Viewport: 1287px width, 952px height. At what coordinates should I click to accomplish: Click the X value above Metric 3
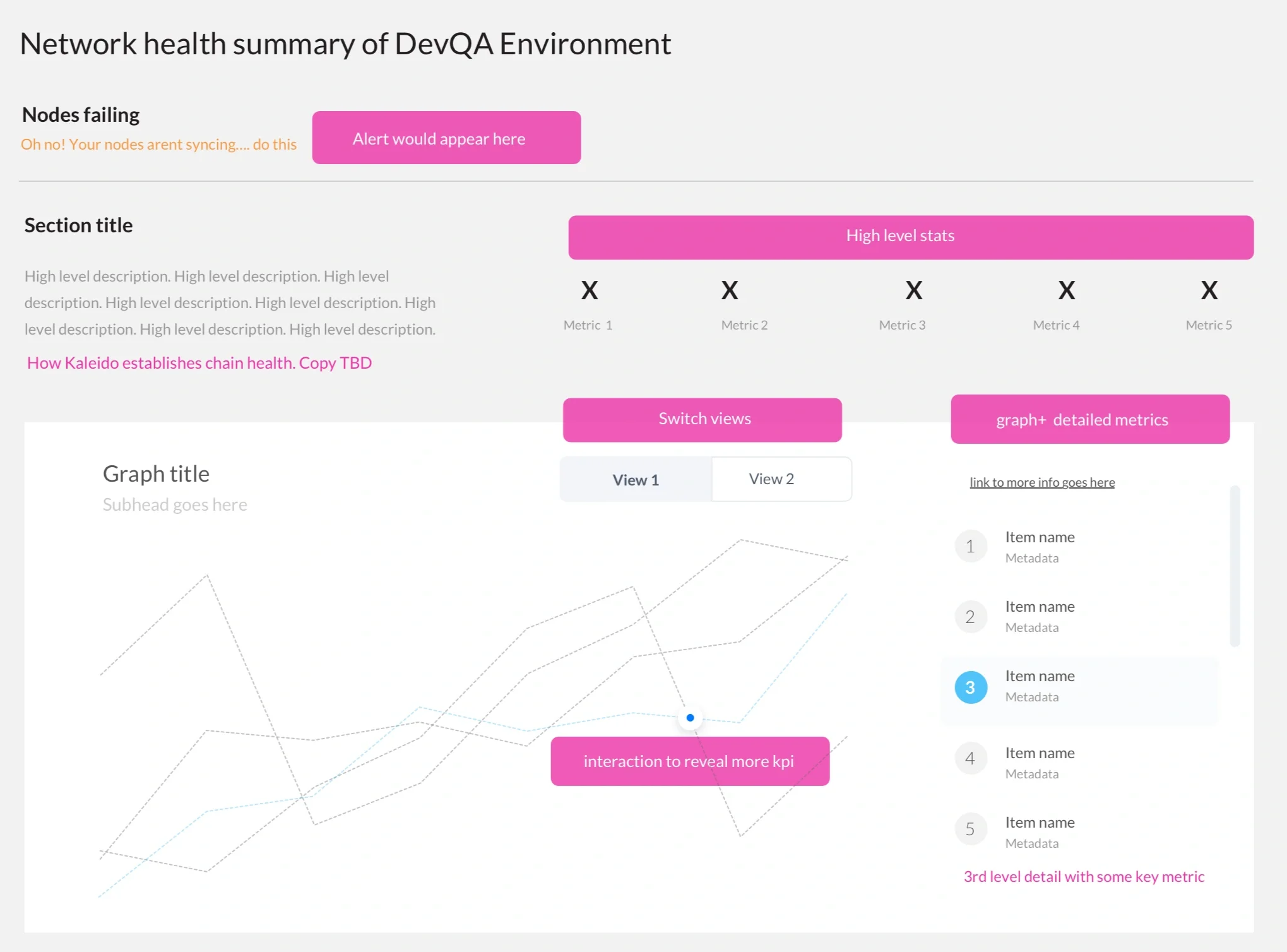pos(913,291)
